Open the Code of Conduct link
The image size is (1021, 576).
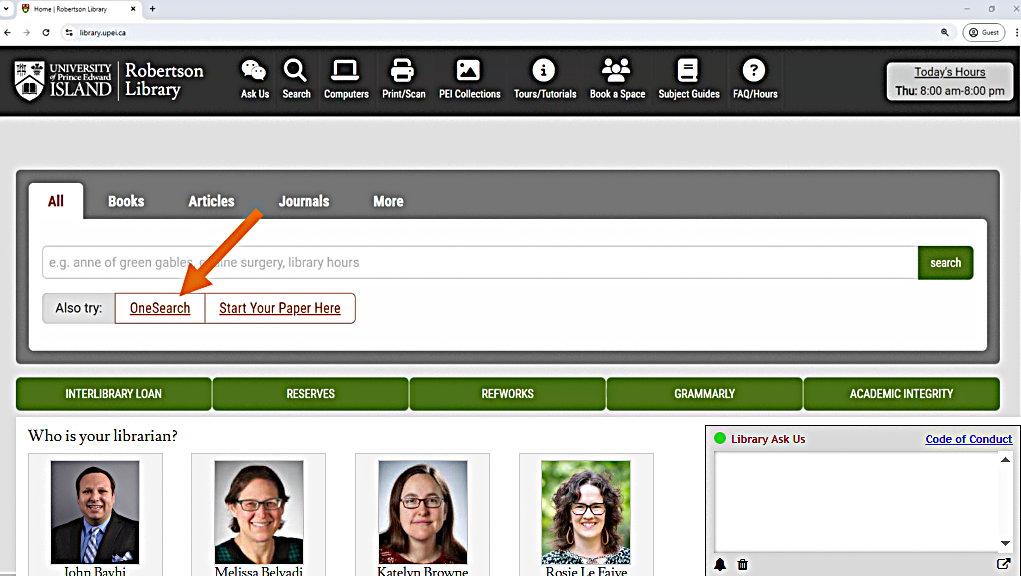[x=968, y=439]
